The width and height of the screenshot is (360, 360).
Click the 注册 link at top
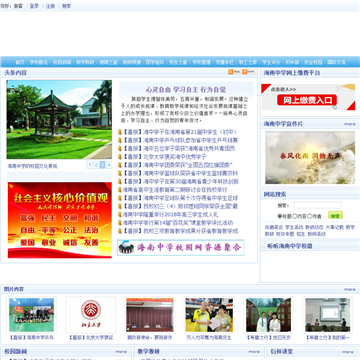click(x=50, y=6)
